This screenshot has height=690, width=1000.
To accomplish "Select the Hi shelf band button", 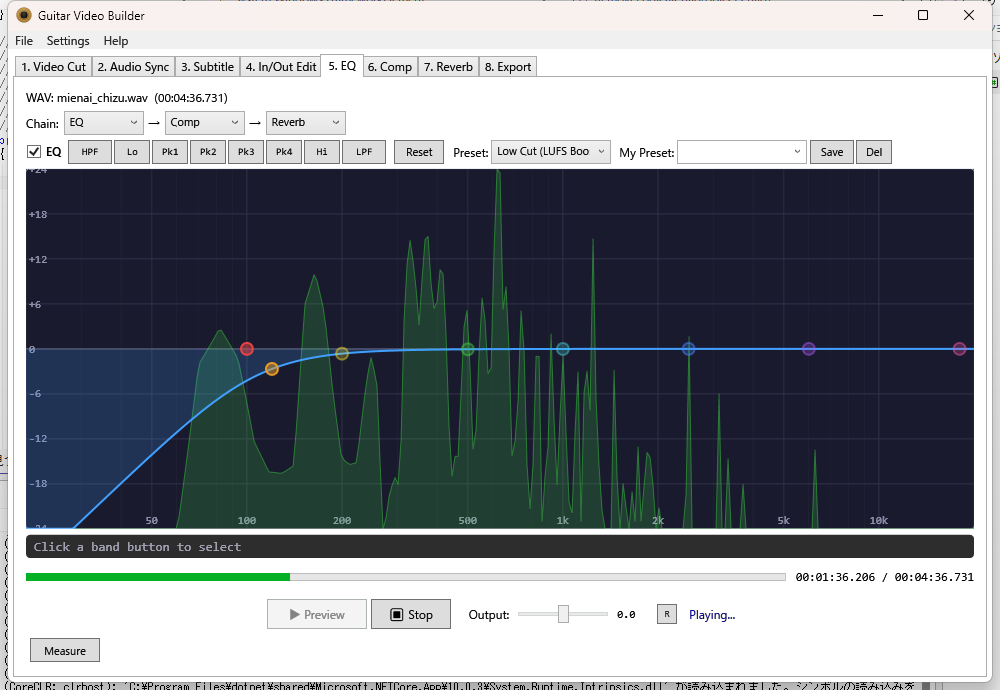I will point(322,152).
